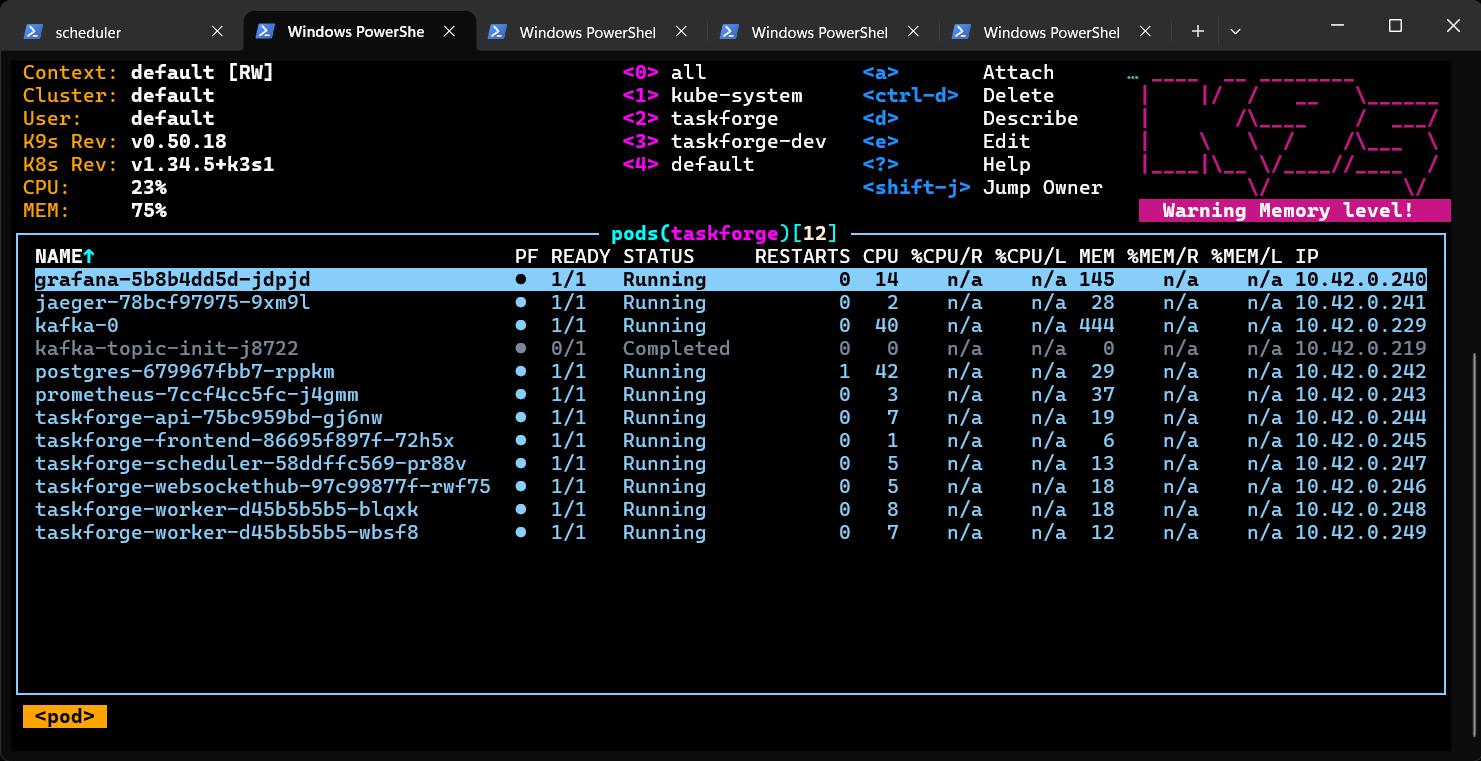Click the PowerShell icon on the scheduler tab

click(x=33, y=32)
